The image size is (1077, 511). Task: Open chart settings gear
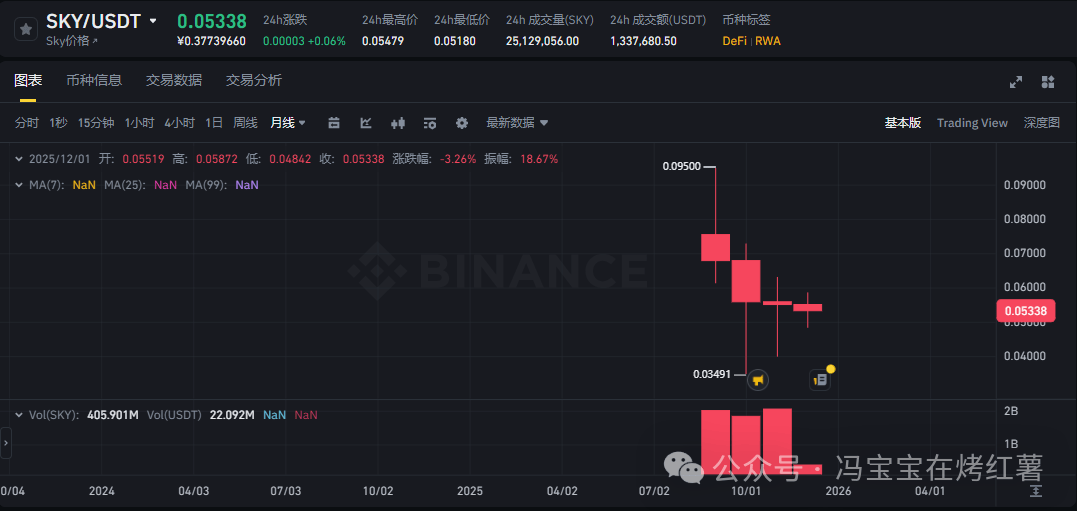coord(462,123)
